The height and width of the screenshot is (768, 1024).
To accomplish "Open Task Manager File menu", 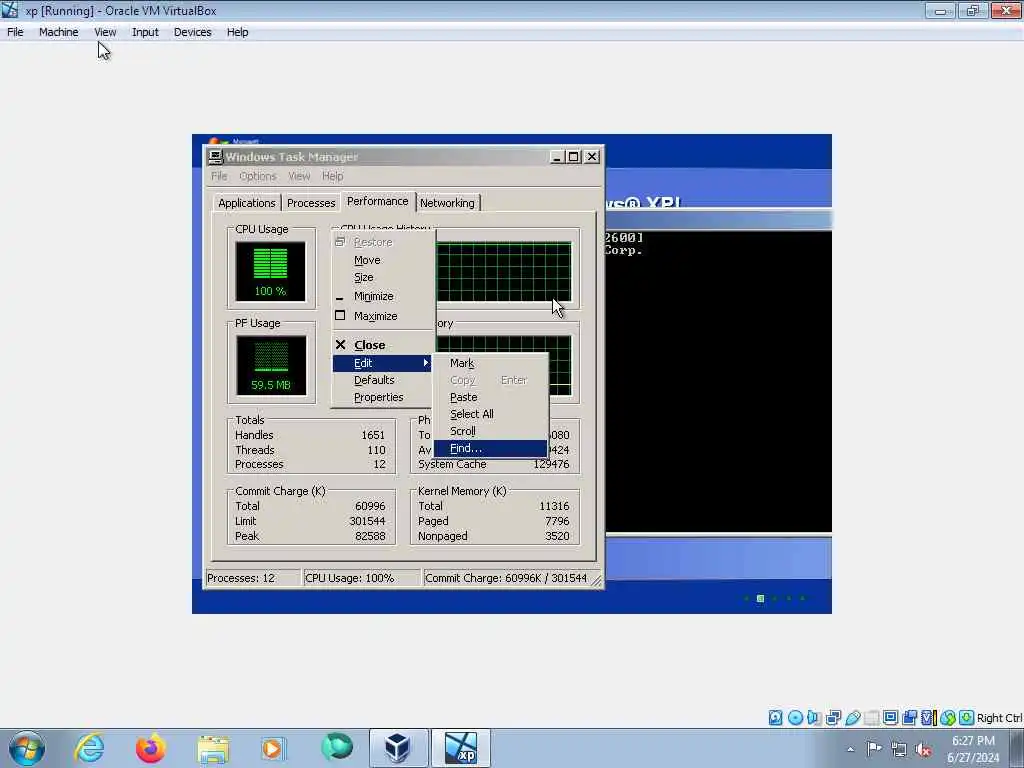I will [219, 176].
